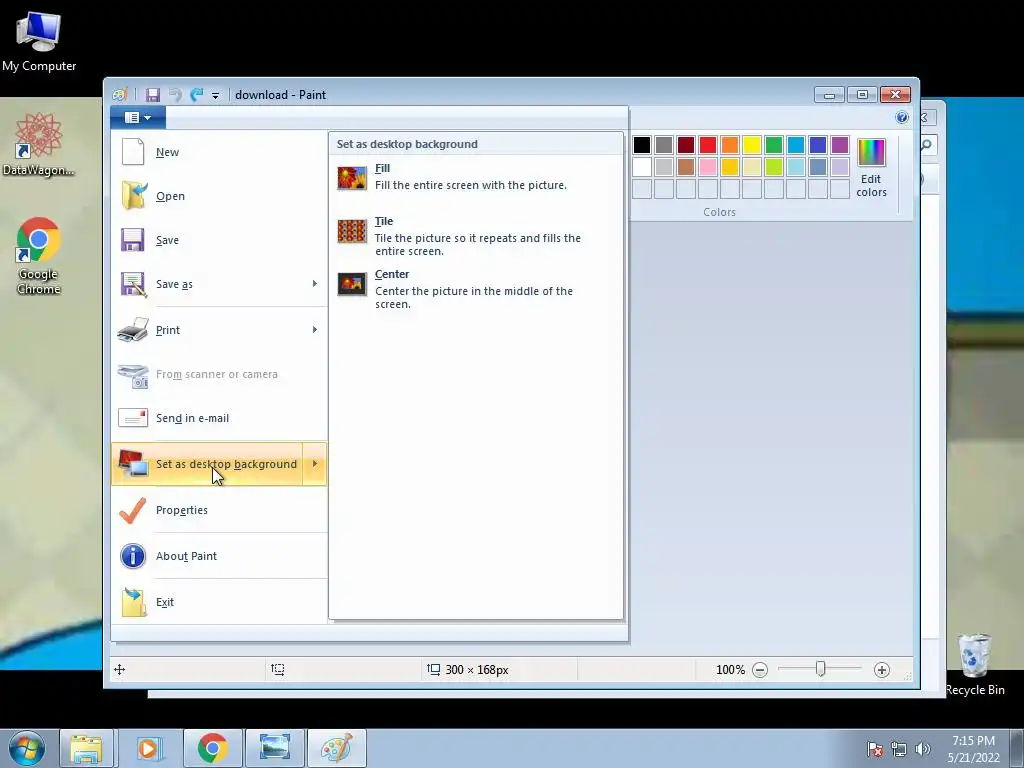
Task: Click the Redo arrow in Paint title bar
Action: click(197, 95)
